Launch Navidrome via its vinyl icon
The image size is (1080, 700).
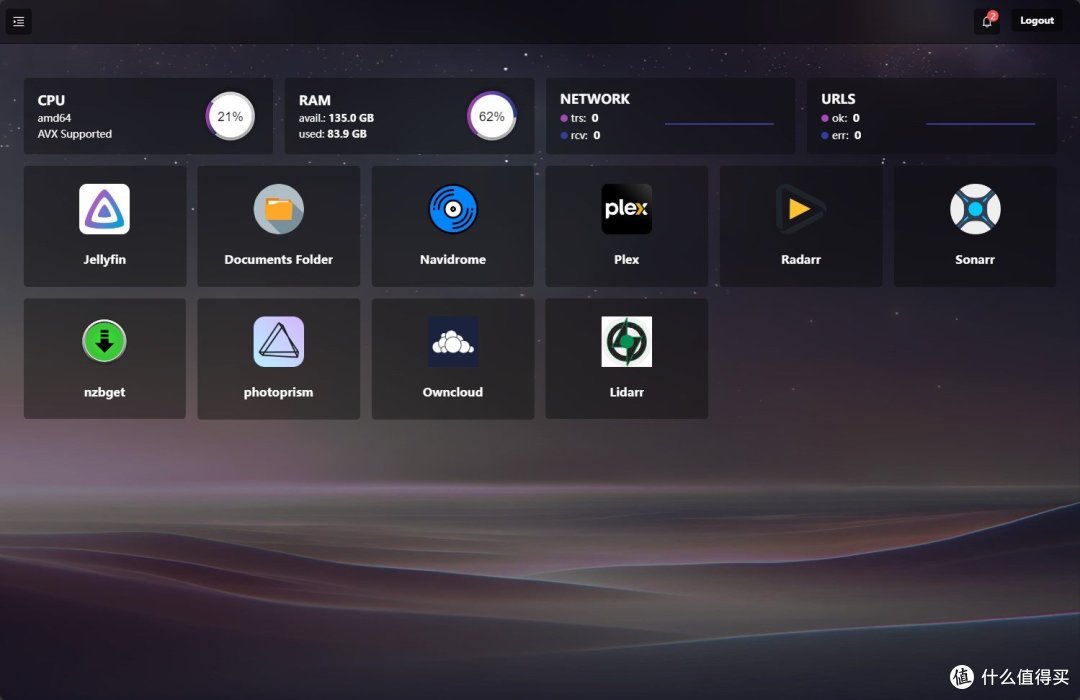tap(453, 209)
